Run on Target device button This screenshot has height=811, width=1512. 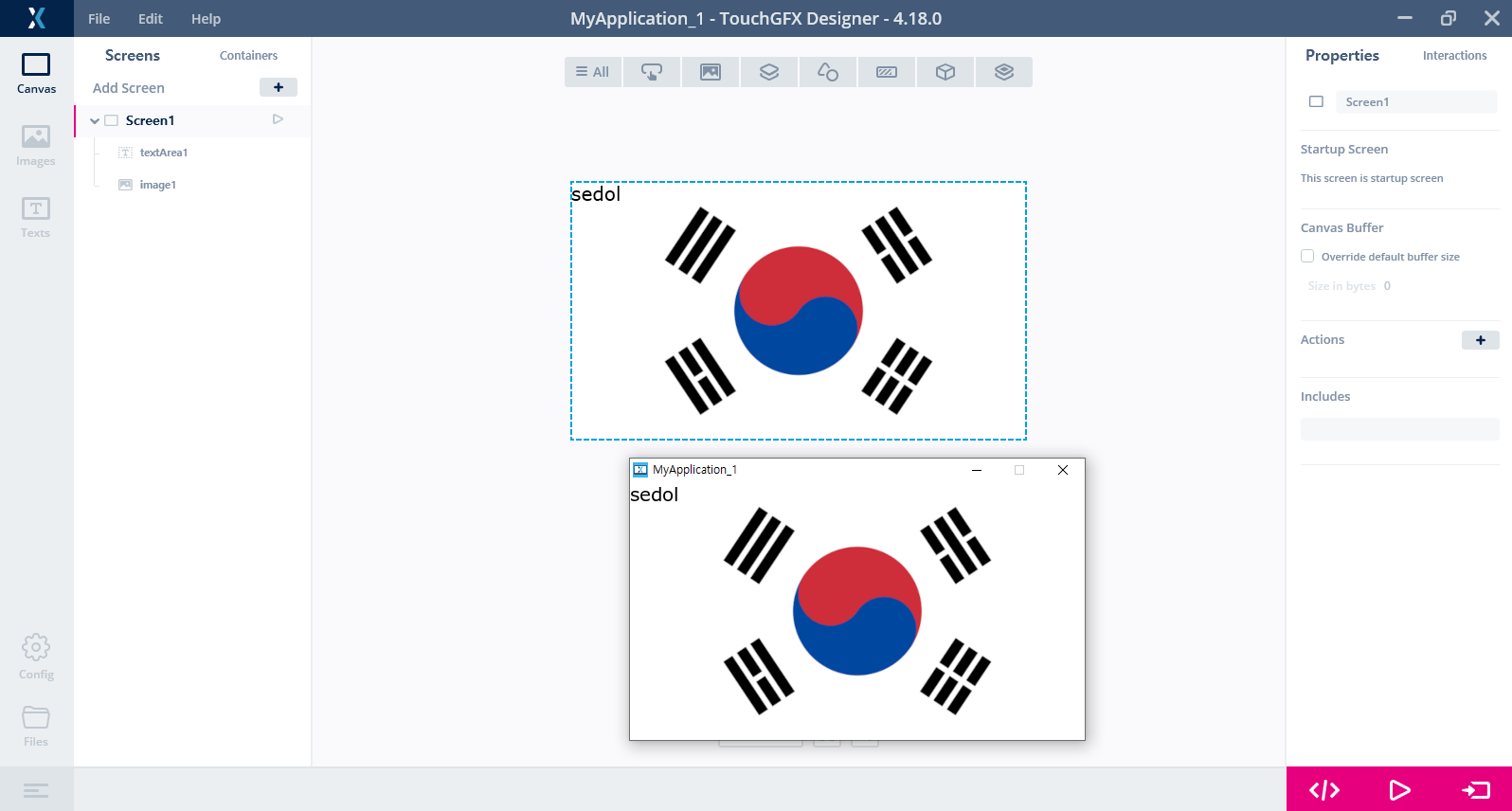pos(1475,789)
